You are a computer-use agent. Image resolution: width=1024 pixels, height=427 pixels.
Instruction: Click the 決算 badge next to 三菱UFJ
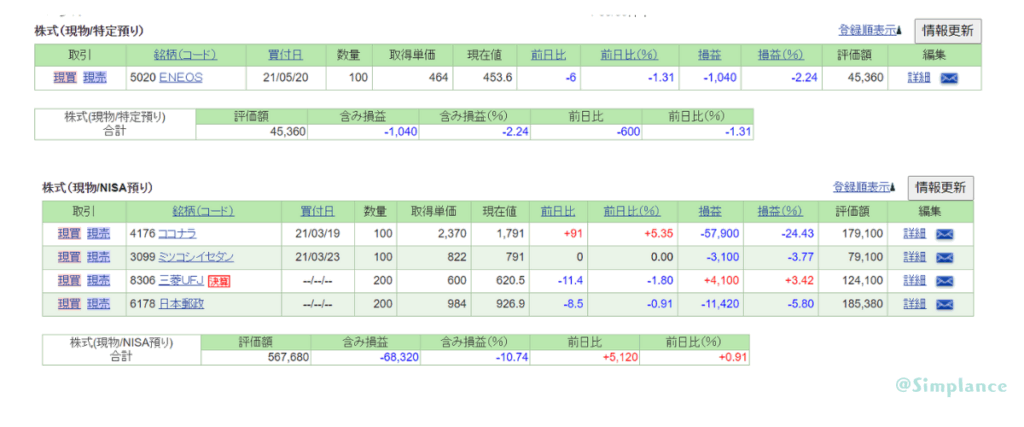pyautogui.click(x=220, y=281)
